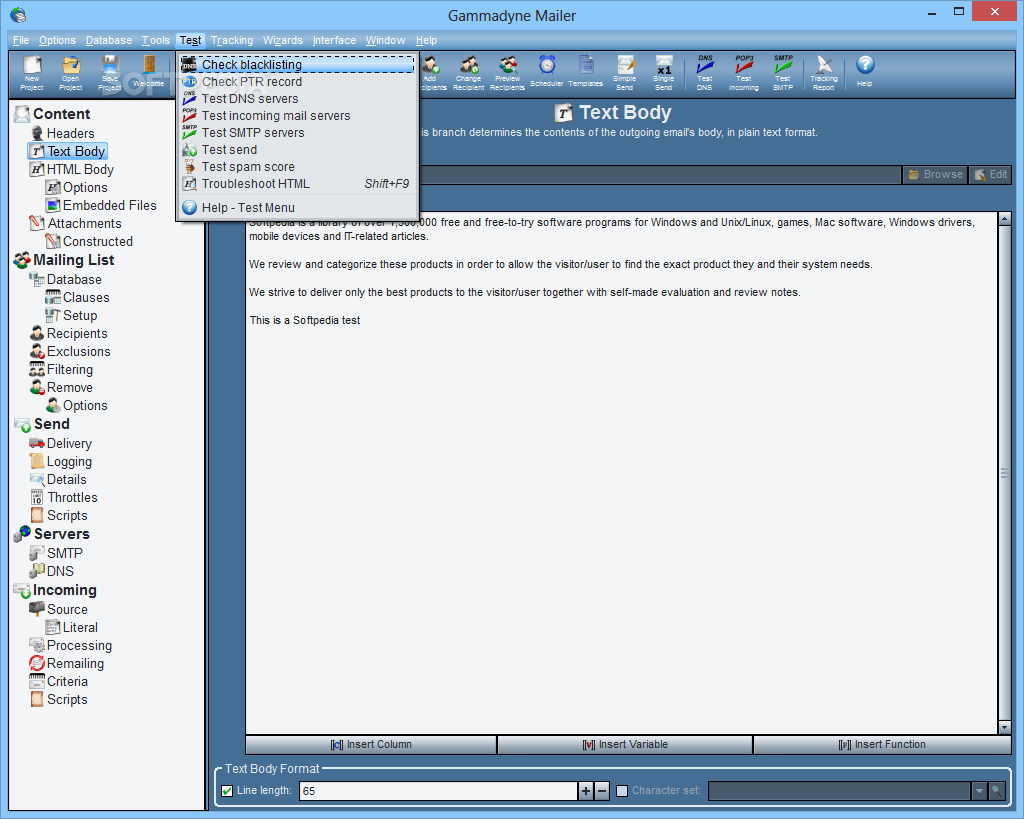Click the Insert Function button

(882, 745)
